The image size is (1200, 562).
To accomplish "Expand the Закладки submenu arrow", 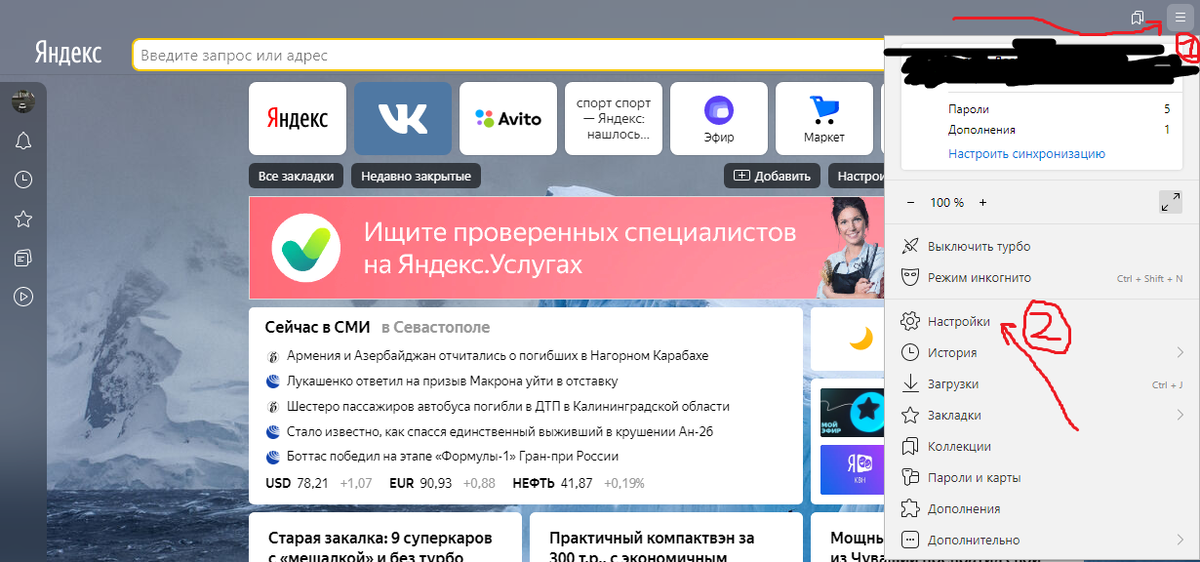I will [x=1180, y=415].
